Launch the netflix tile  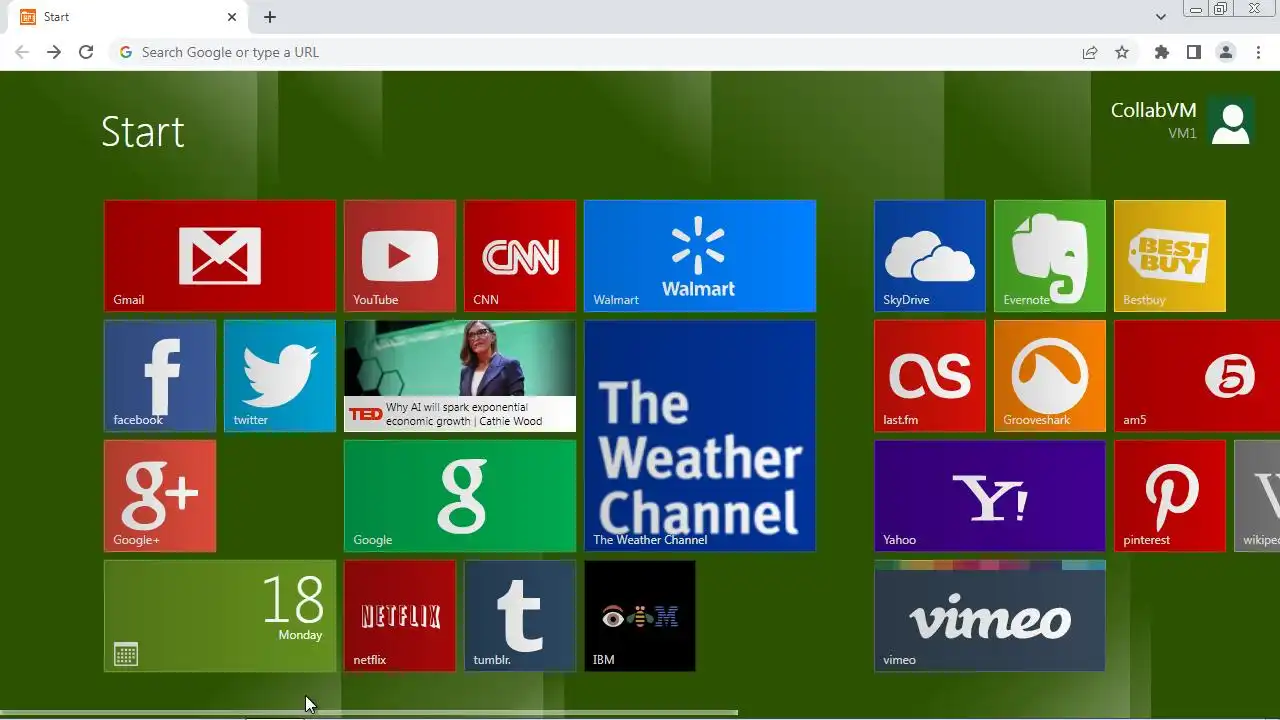click(400, 616)
